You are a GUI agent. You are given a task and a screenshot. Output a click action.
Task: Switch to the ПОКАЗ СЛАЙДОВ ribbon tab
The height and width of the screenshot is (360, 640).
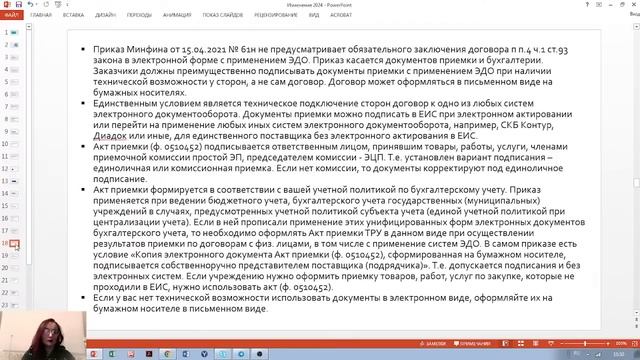[222, 15]
